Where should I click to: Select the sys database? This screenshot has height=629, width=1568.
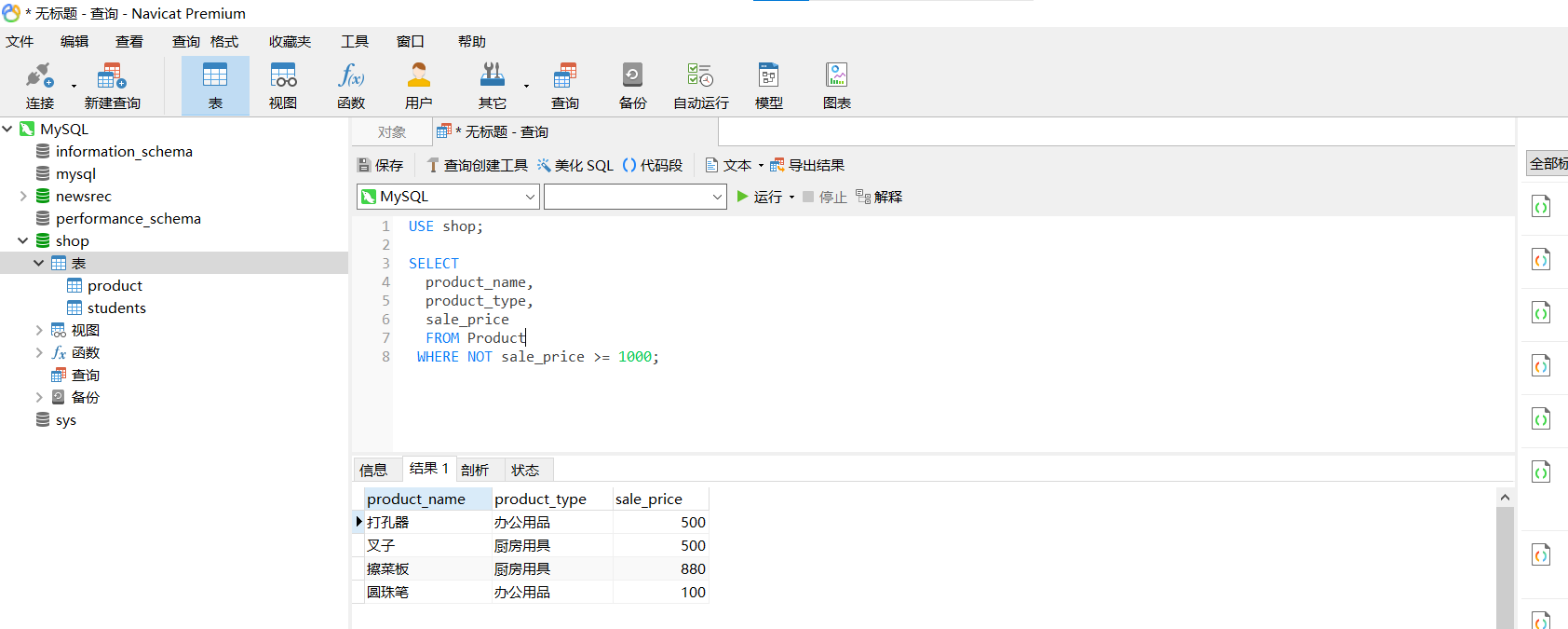65,419
